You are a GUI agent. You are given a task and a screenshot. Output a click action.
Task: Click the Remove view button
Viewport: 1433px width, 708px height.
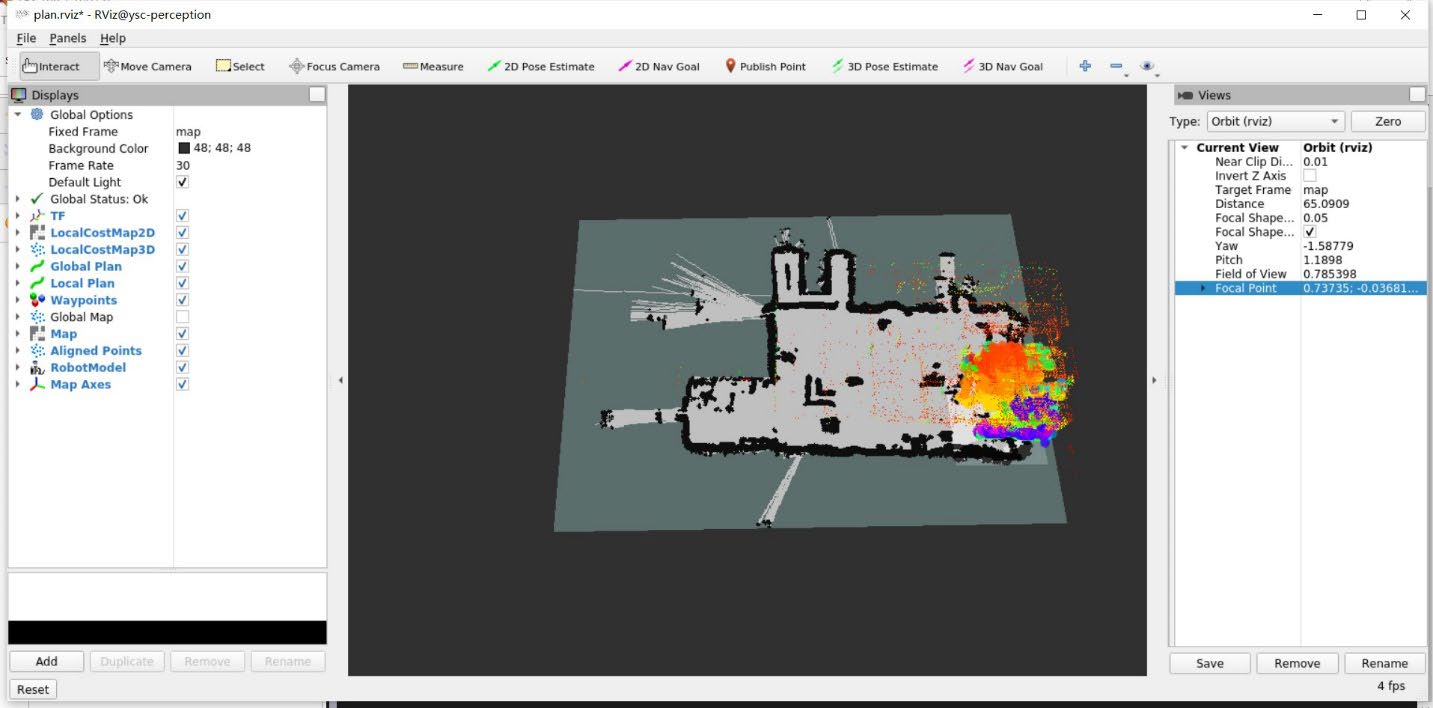[x=1297, y=663]
